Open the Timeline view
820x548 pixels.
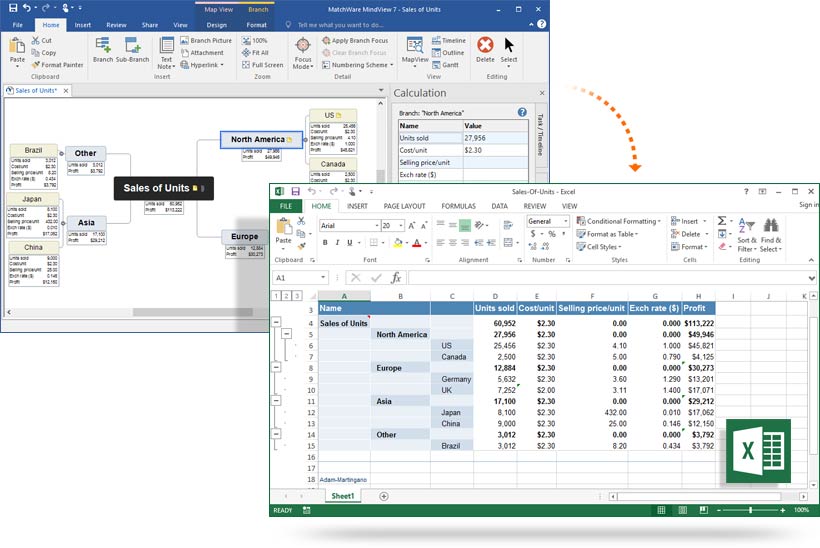pos(449,40)
